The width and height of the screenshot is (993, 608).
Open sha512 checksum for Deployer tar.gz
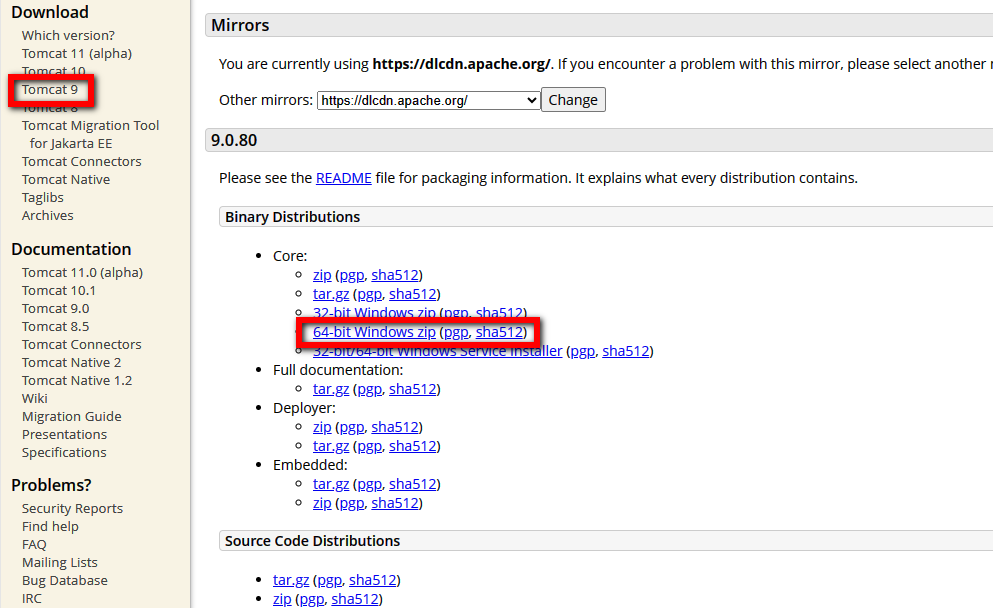(x=413, y=446)
